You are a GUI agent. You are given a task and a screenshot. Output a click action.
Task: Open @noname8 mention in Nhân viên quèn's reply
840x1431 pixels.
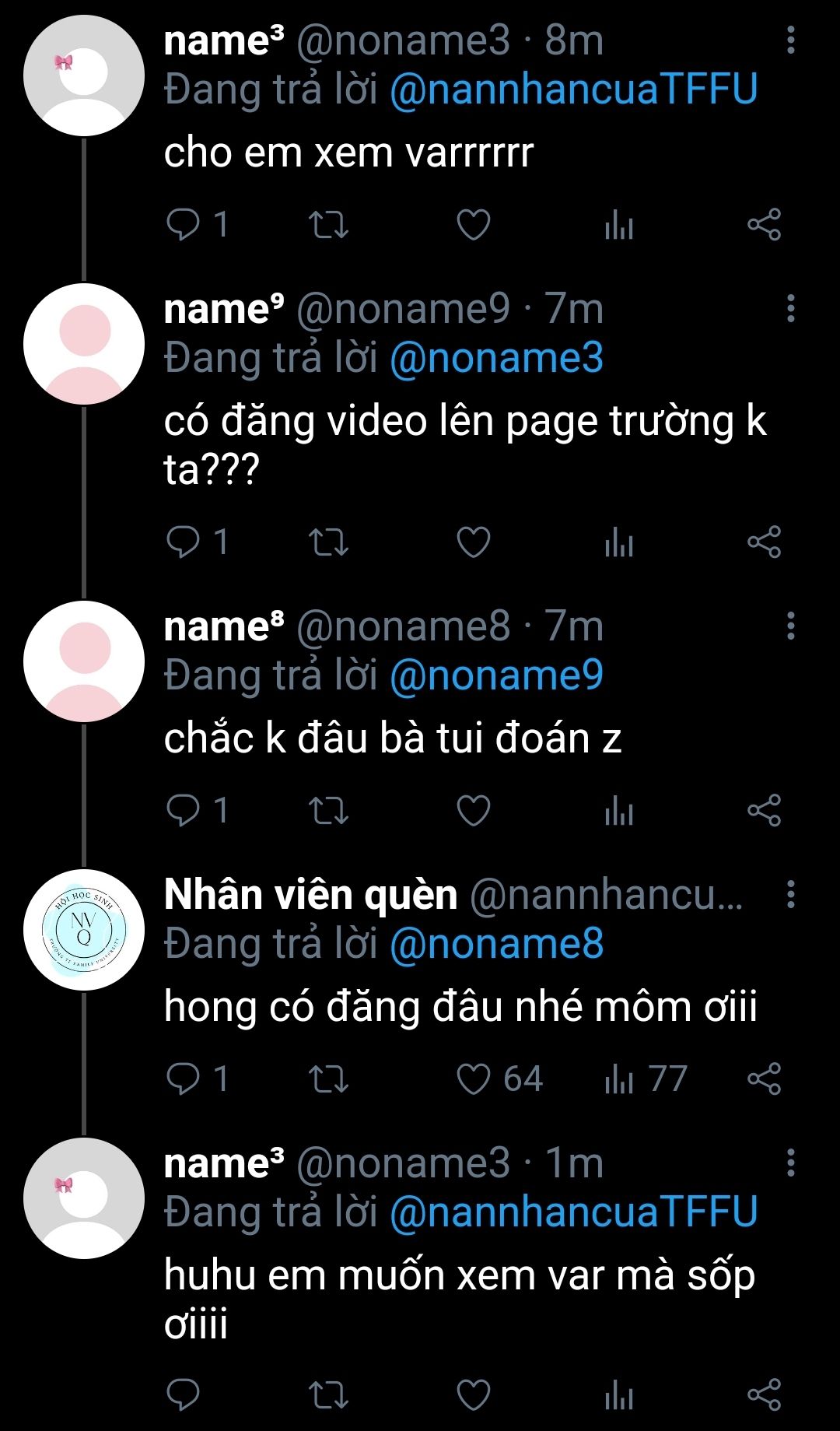496,943
